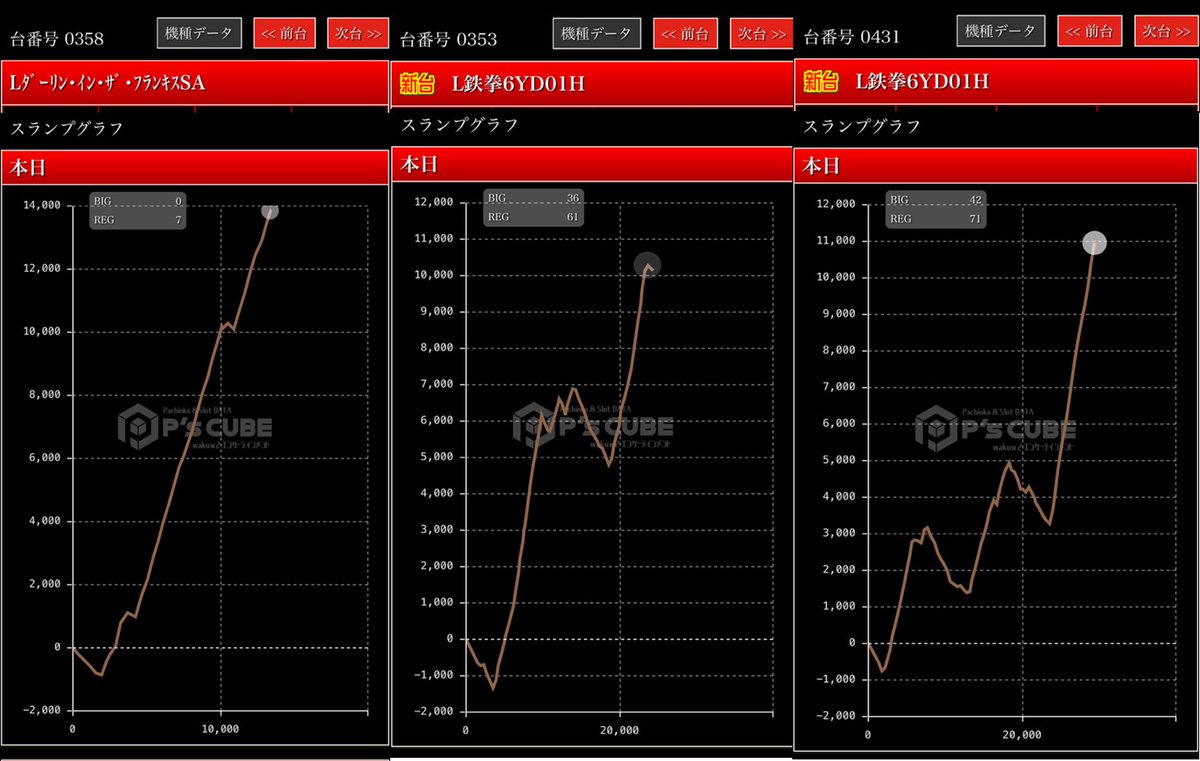Click スランプグラフ label under machine 0353
This screenshot has height=761, width=1200.
point(460,125)
